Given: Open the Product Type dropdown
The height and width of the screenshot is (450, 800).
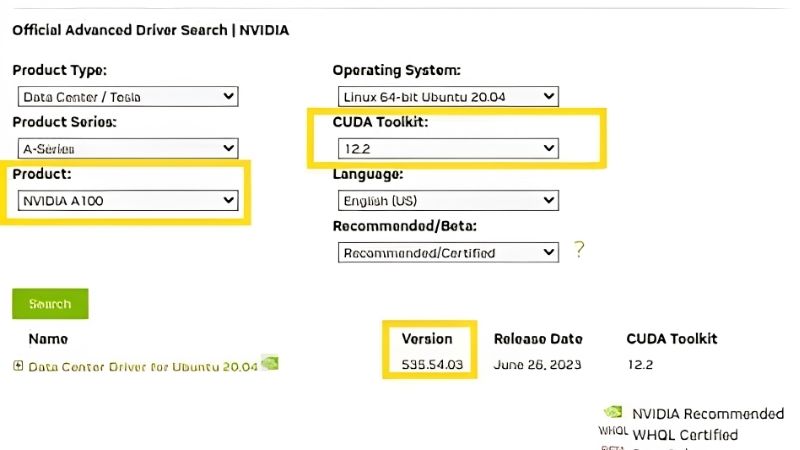Looking at the screenshot, I should [x=128, y=96].
